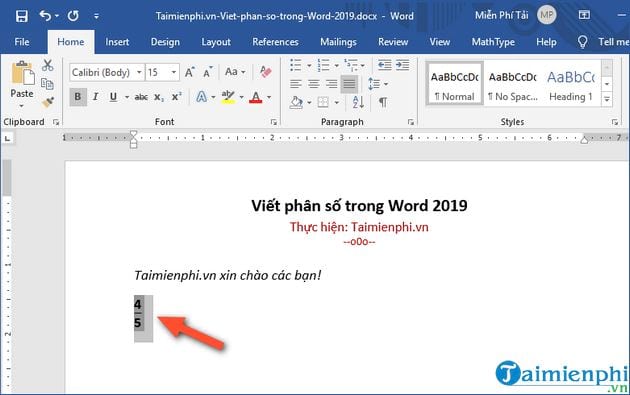The width and height of the screenshot is (630, 395).
Task: Click the Paste clipboard icon
Action: pos(22,74)
